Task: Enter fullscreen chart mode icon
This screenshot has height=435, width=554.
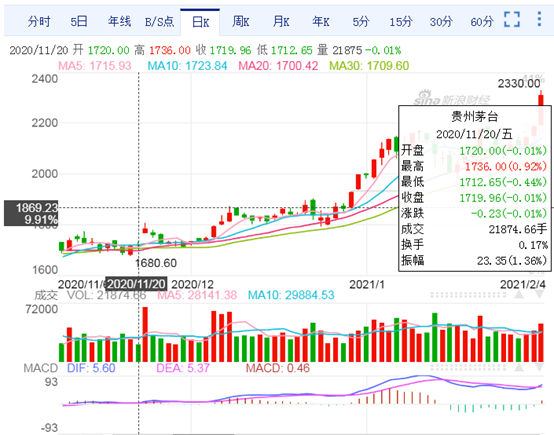Action: (x=512, y=19)
